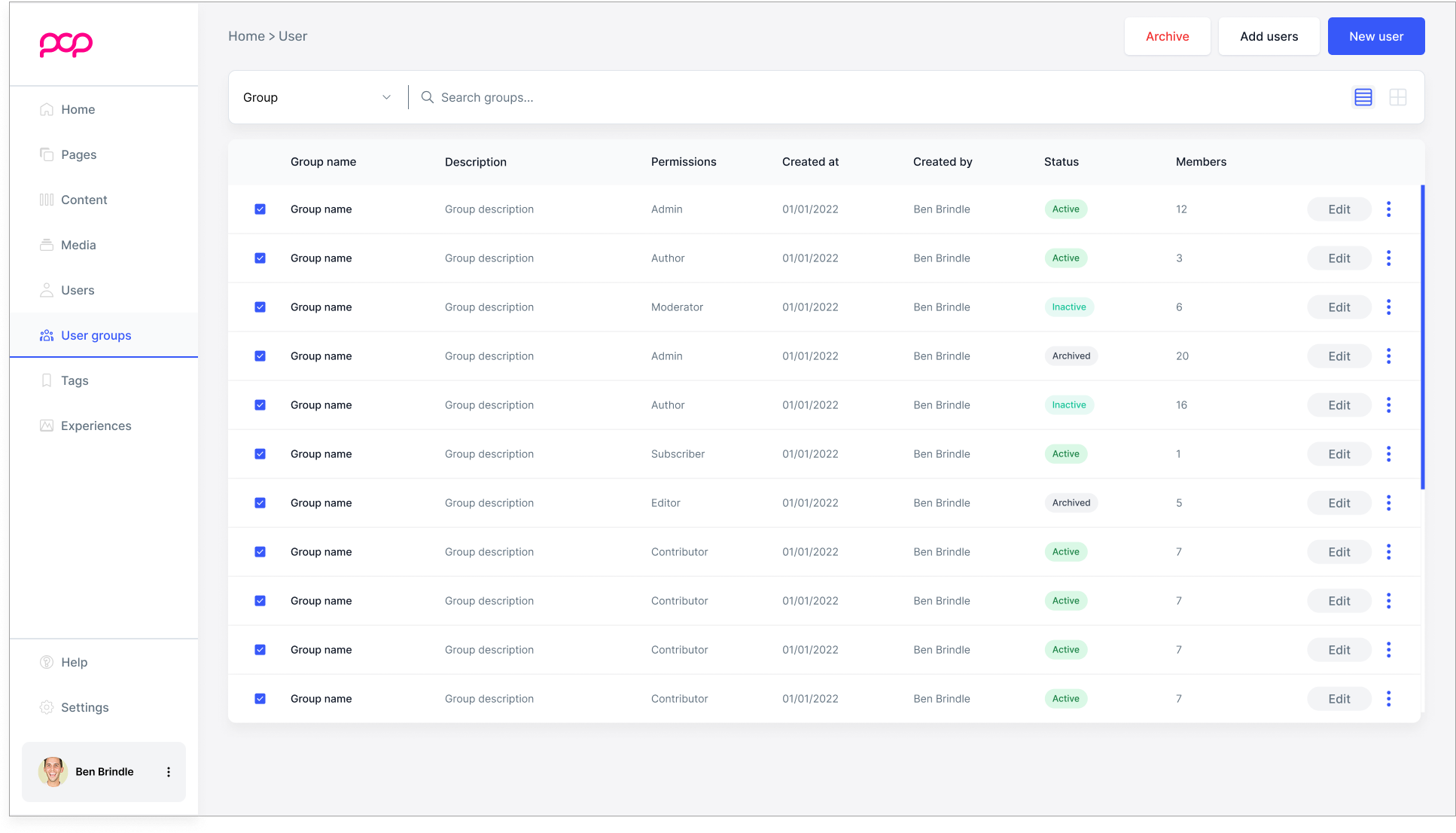Open kebab menu beside Ben Brindle profile
Screen dimensions: 1456x833
(x=169, y=772)
